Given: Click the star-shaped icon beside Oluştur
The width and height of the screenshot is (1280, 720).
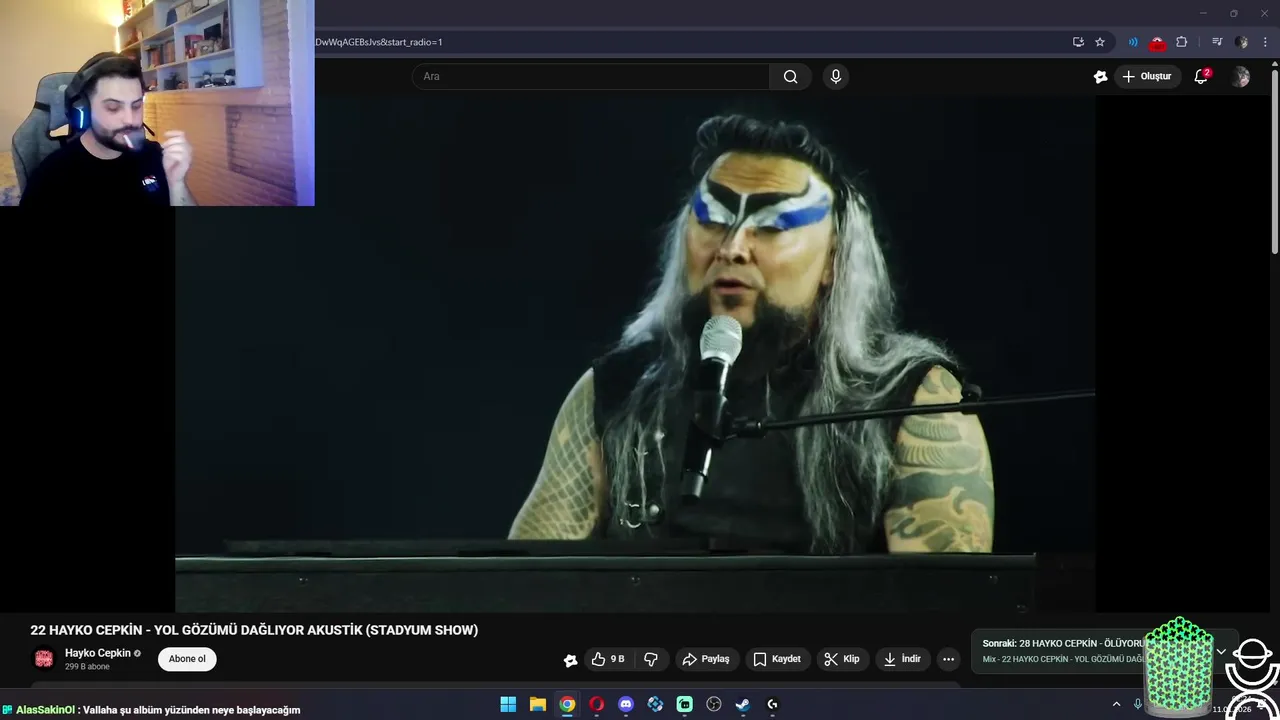Looking at the screenshot, I should (x=1100, y=77).
